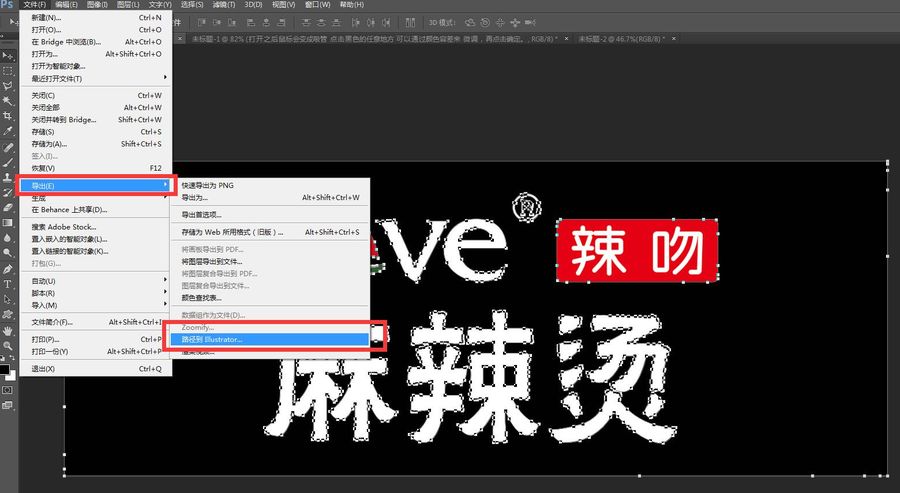Open the 滤镜(T) menu
The image size is (900, 493).
[224, 5]
